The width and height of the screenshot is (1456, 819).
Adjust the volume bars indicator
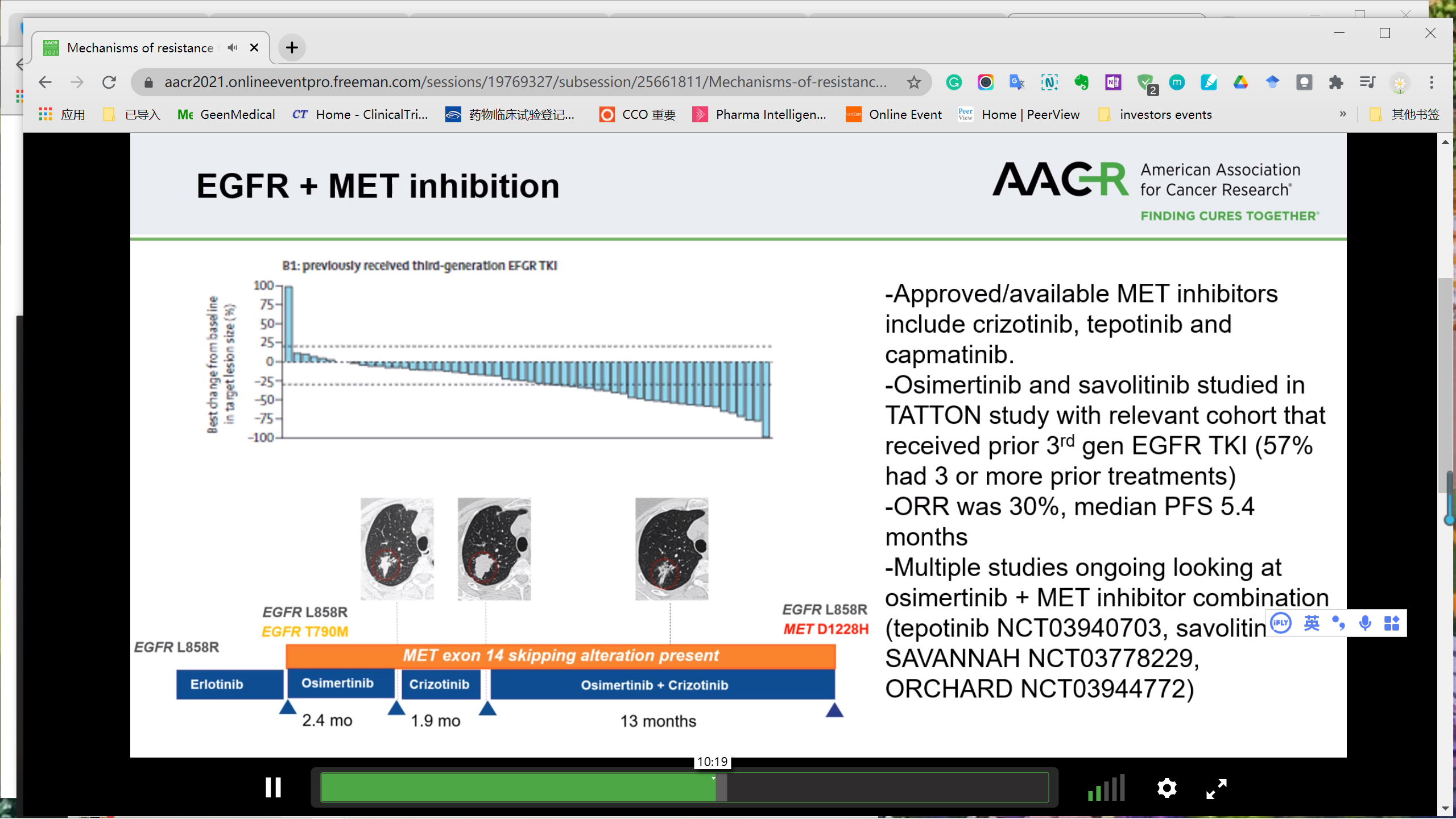(x=1106, y=788)
